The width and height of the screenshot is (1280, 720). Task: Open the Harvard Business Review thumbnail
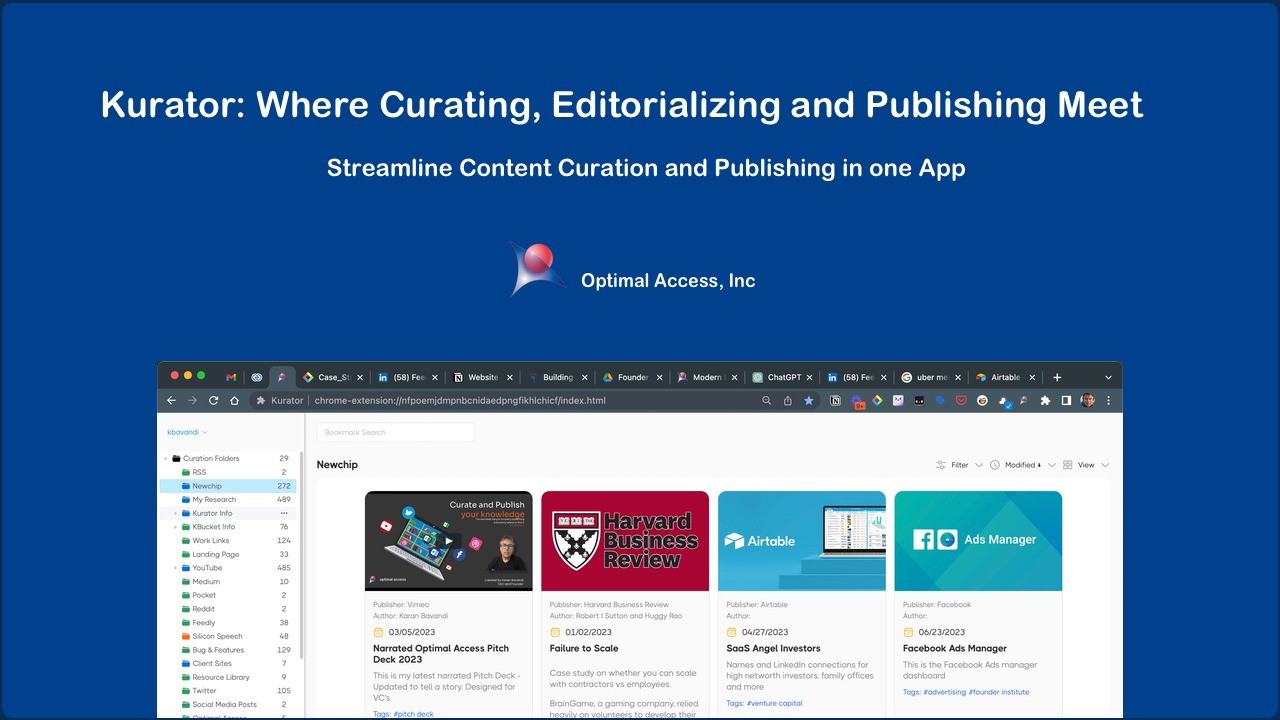coord(625,541)
